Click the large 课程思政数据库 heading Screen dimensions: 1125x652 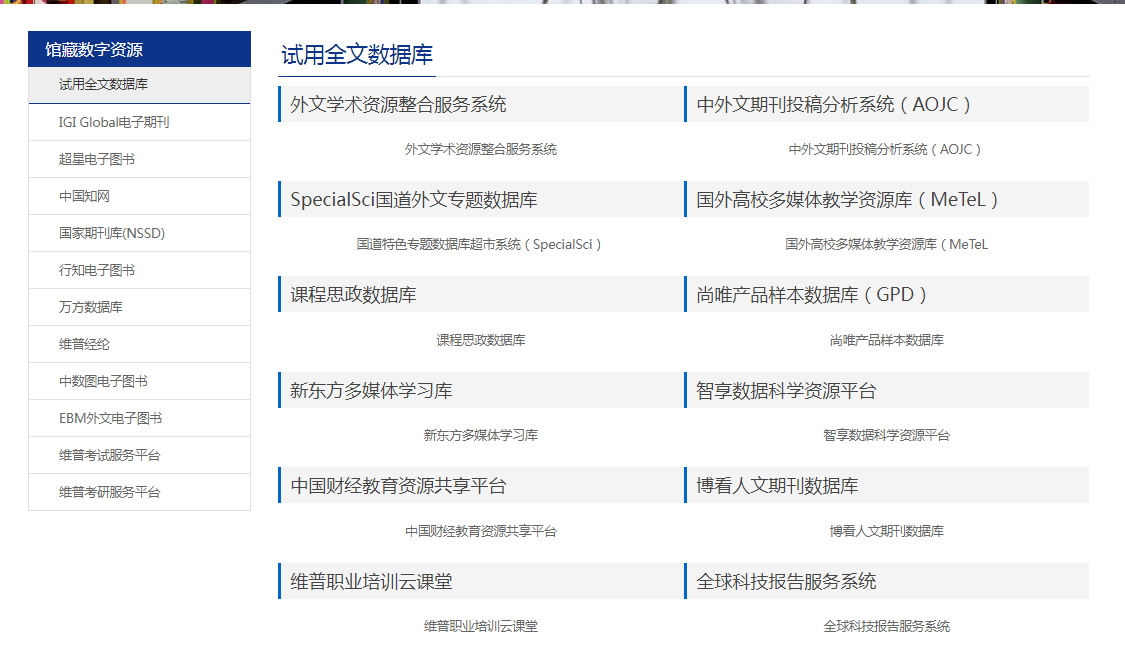pos(353,295)
